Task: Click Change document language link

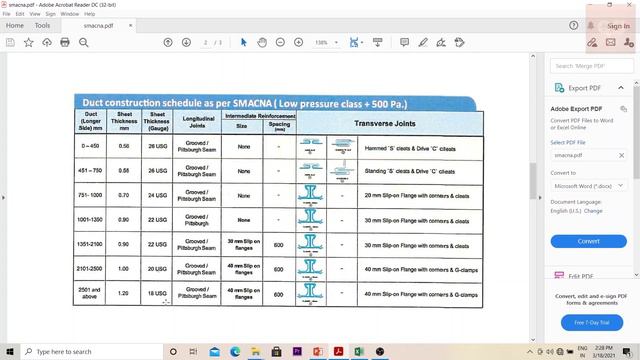Action: coord(593,211)
